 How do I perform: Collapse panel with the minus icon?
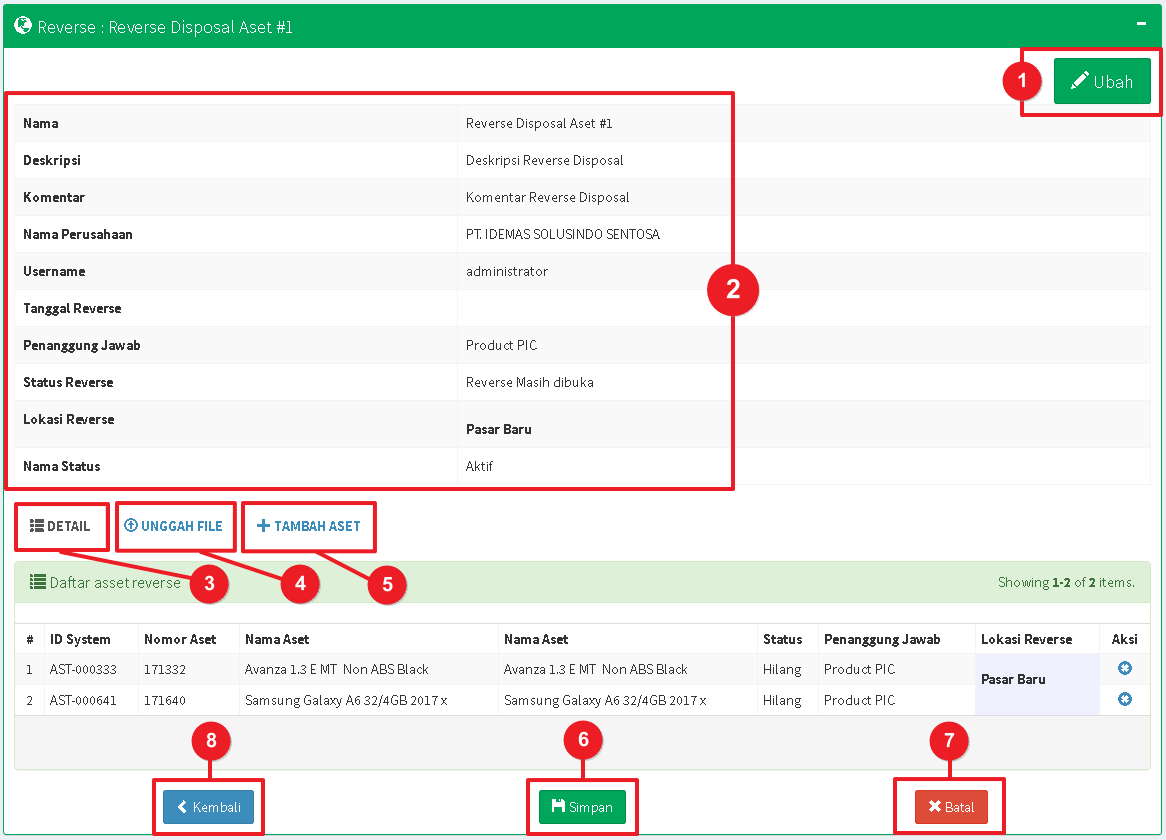[x=1141, y=22]
